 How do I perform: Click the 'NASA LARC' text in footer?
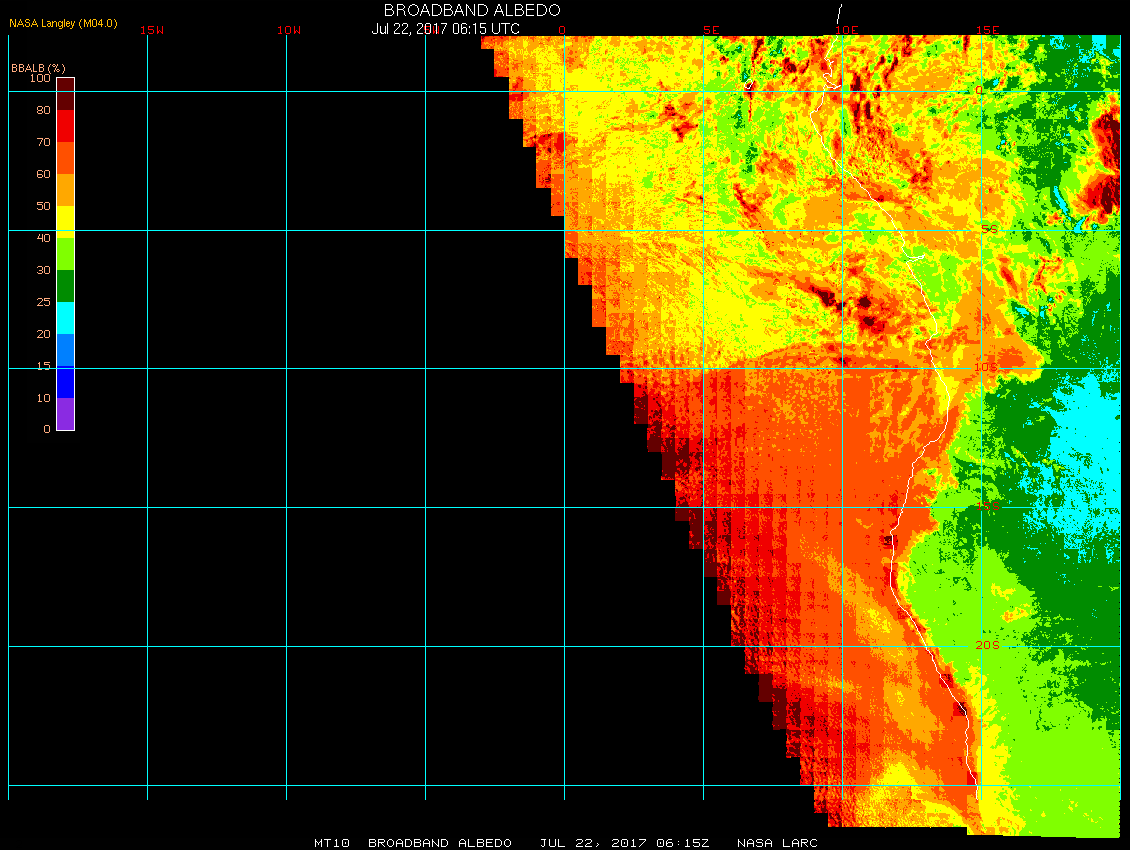click(777, 843)
